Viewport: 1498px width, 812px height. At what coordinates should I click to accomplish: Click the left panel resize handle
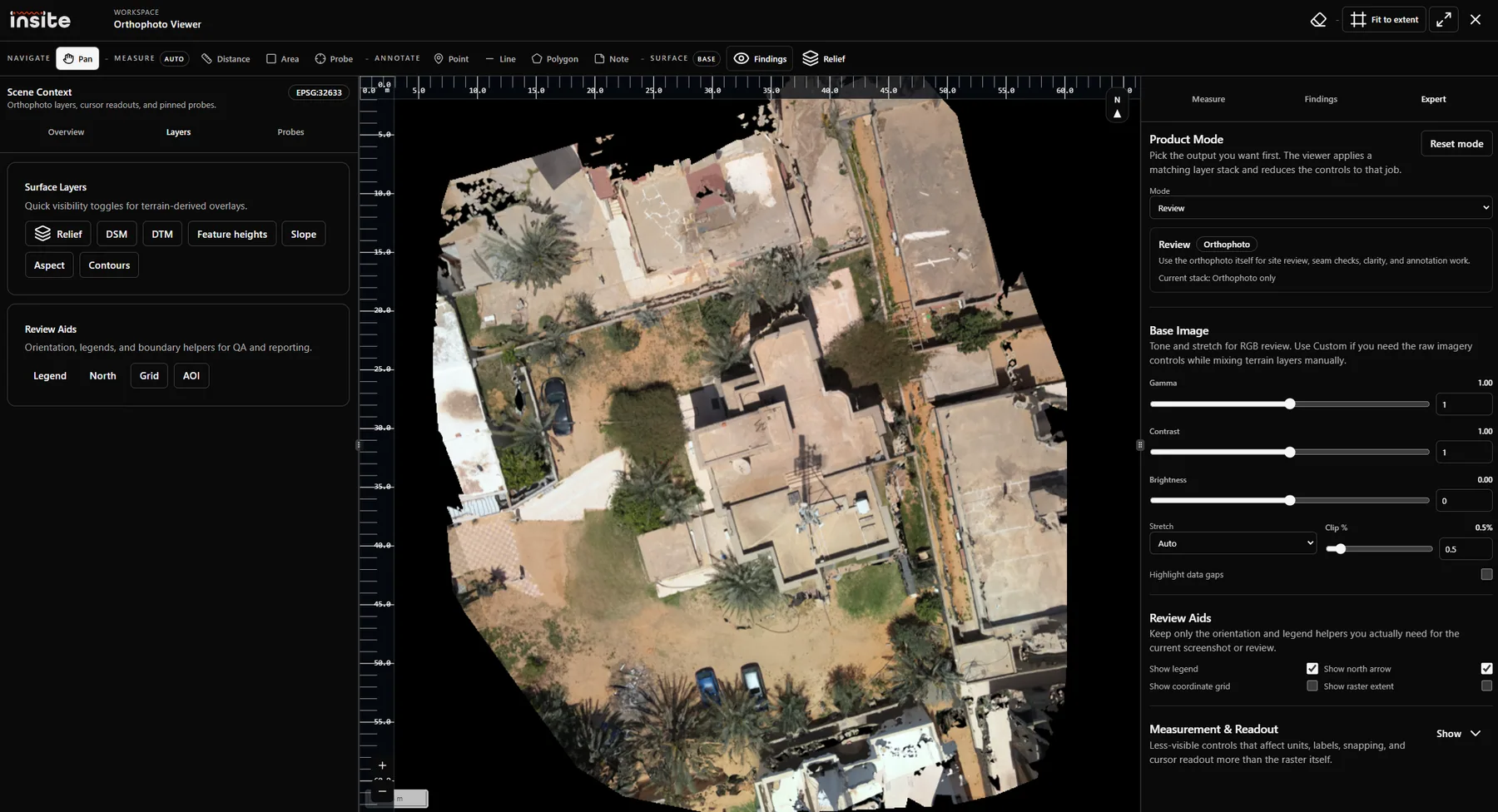359,445
